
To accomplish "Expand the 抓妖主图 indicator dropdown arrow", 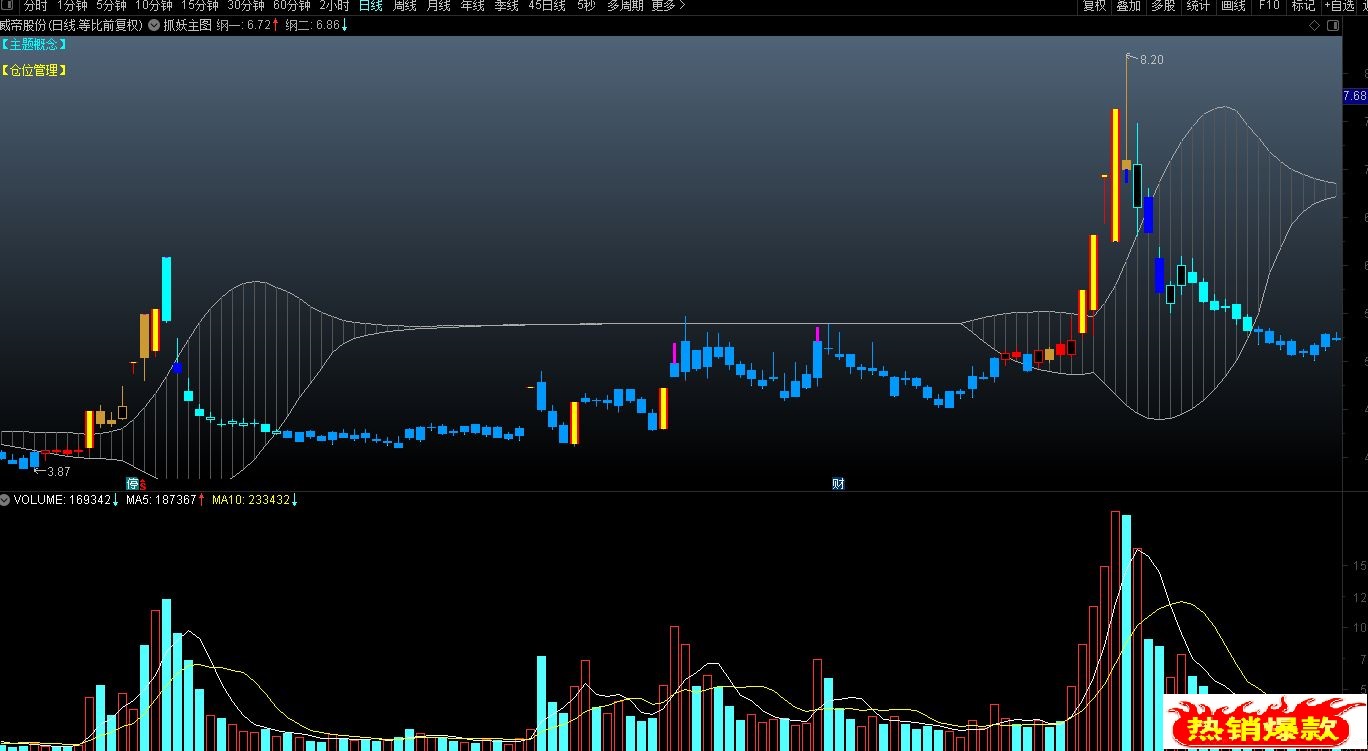I will coord(154,25).
